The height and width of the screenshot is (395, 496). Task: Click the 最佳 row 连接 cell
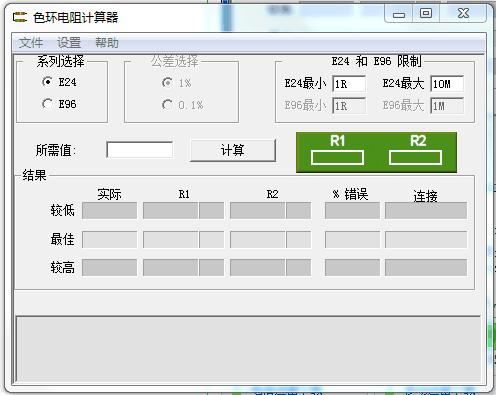pos(426,240)
